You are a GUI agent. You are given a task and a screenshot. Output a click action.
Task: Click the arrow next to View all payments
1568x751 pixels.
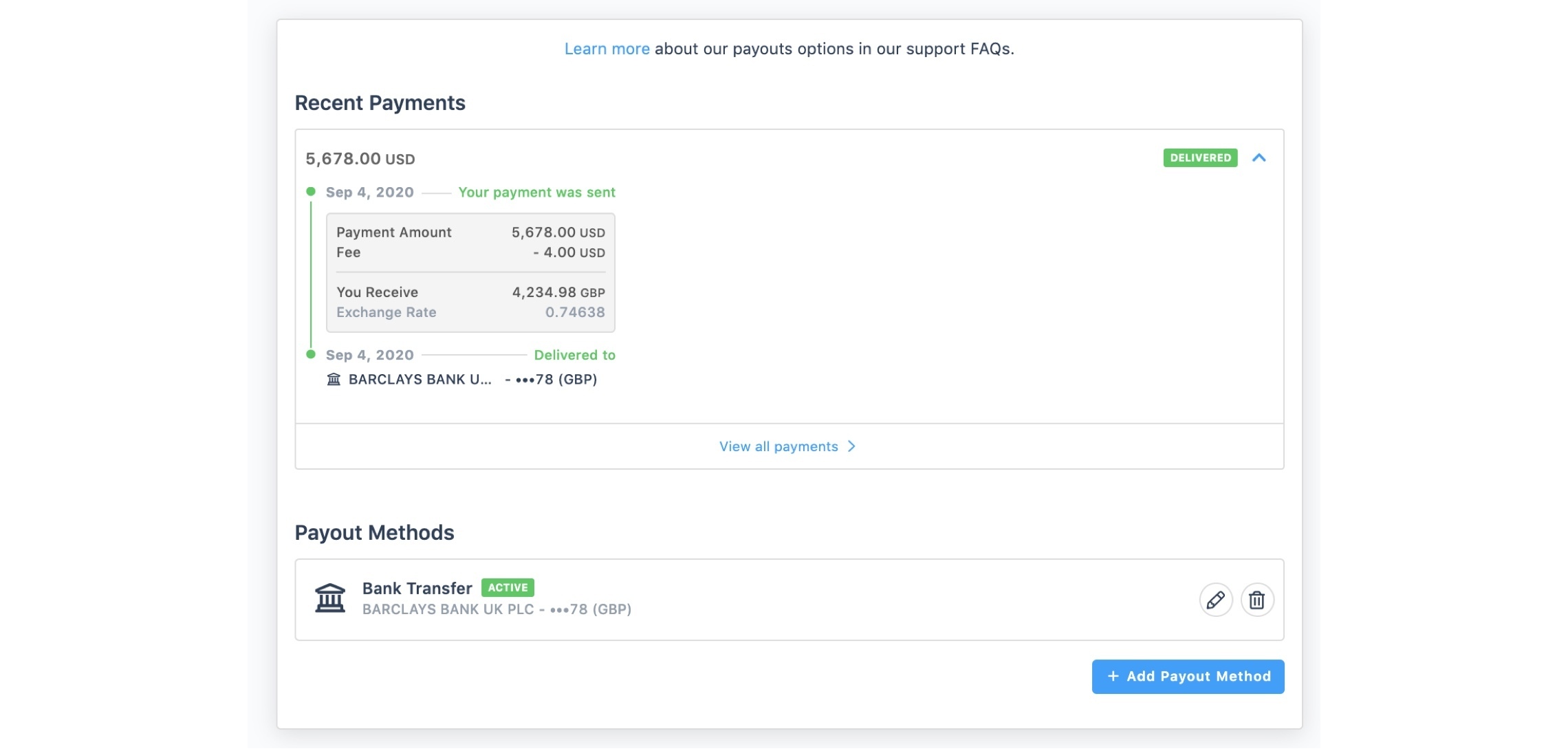[x=851, y=446]
